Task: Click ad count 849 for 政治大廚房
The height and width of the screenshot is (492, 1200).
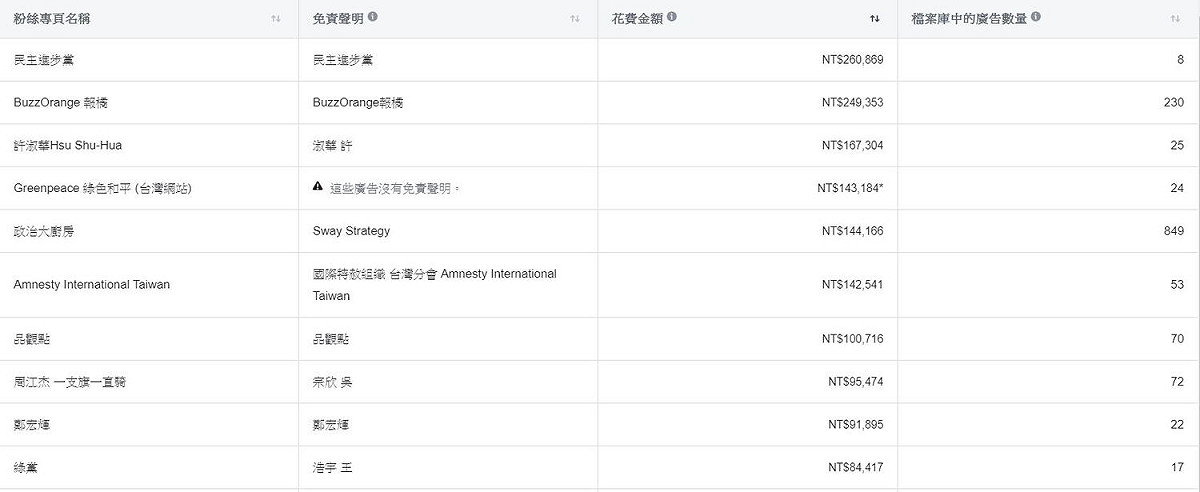Action: click(1174, 231)
